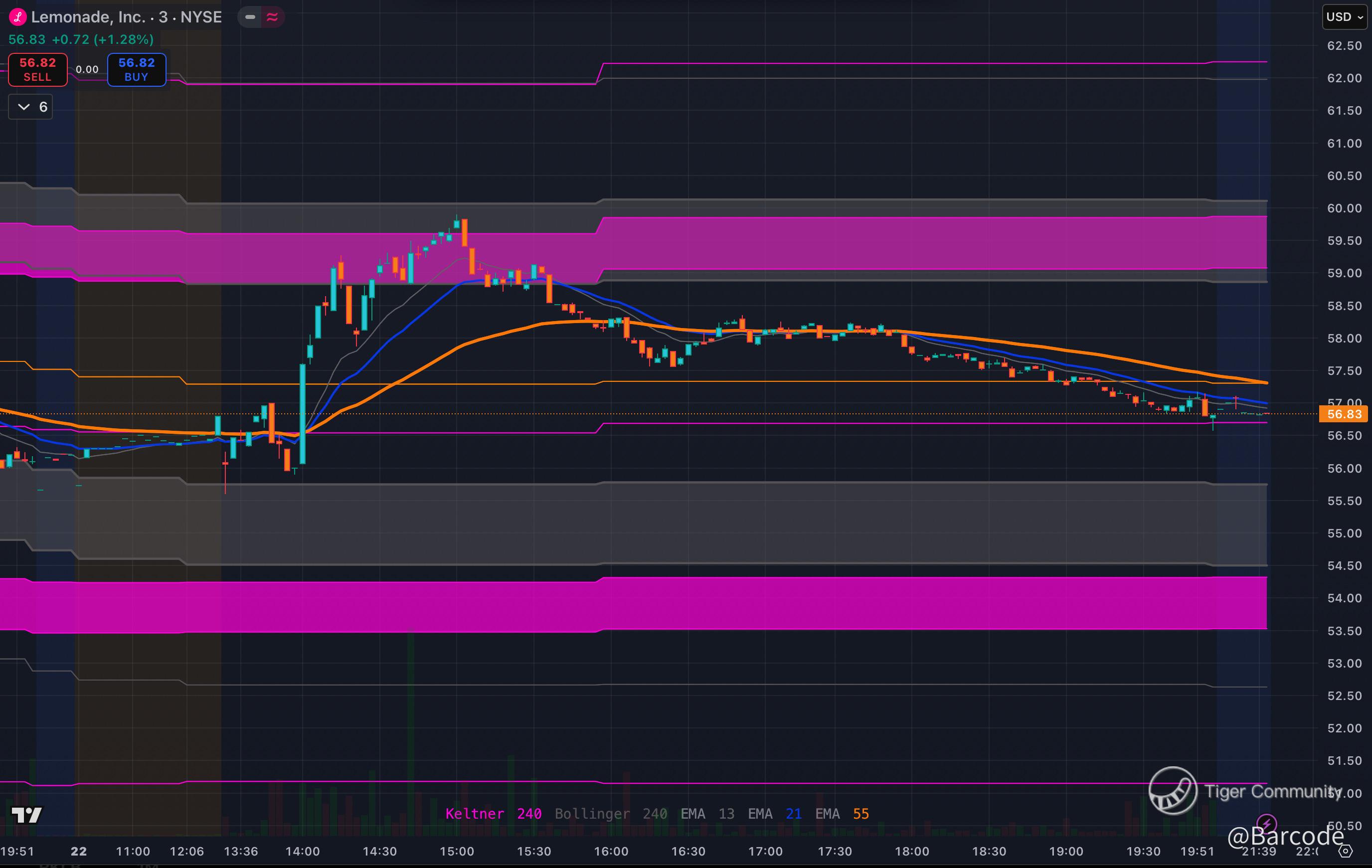The width and height of the screenshot is (1372, 868).
Task: Click the pink Lemonade company logo icon
Action: [x=17, y=17]
